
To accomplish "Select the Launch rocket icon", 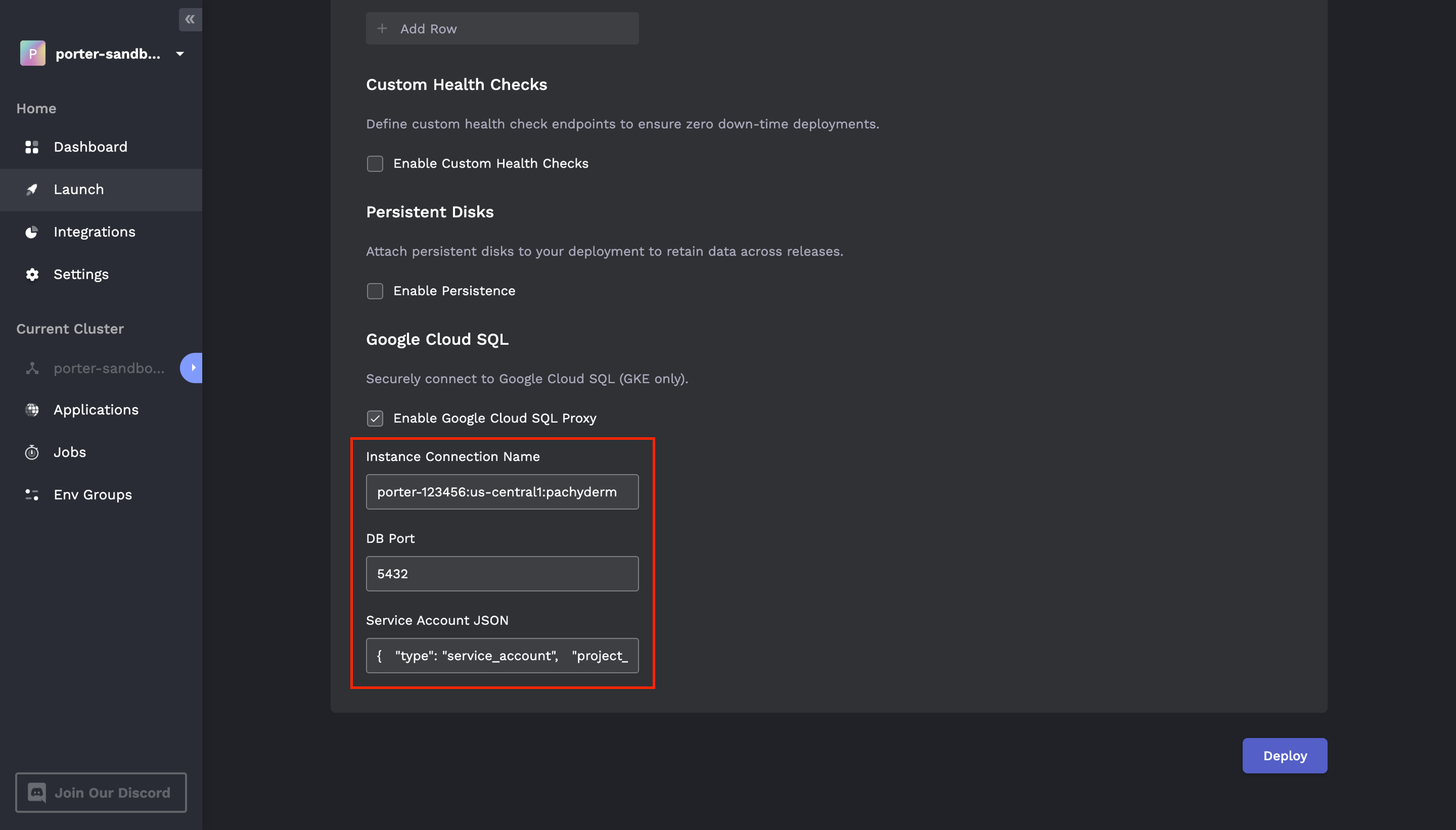I will (32, 189).
